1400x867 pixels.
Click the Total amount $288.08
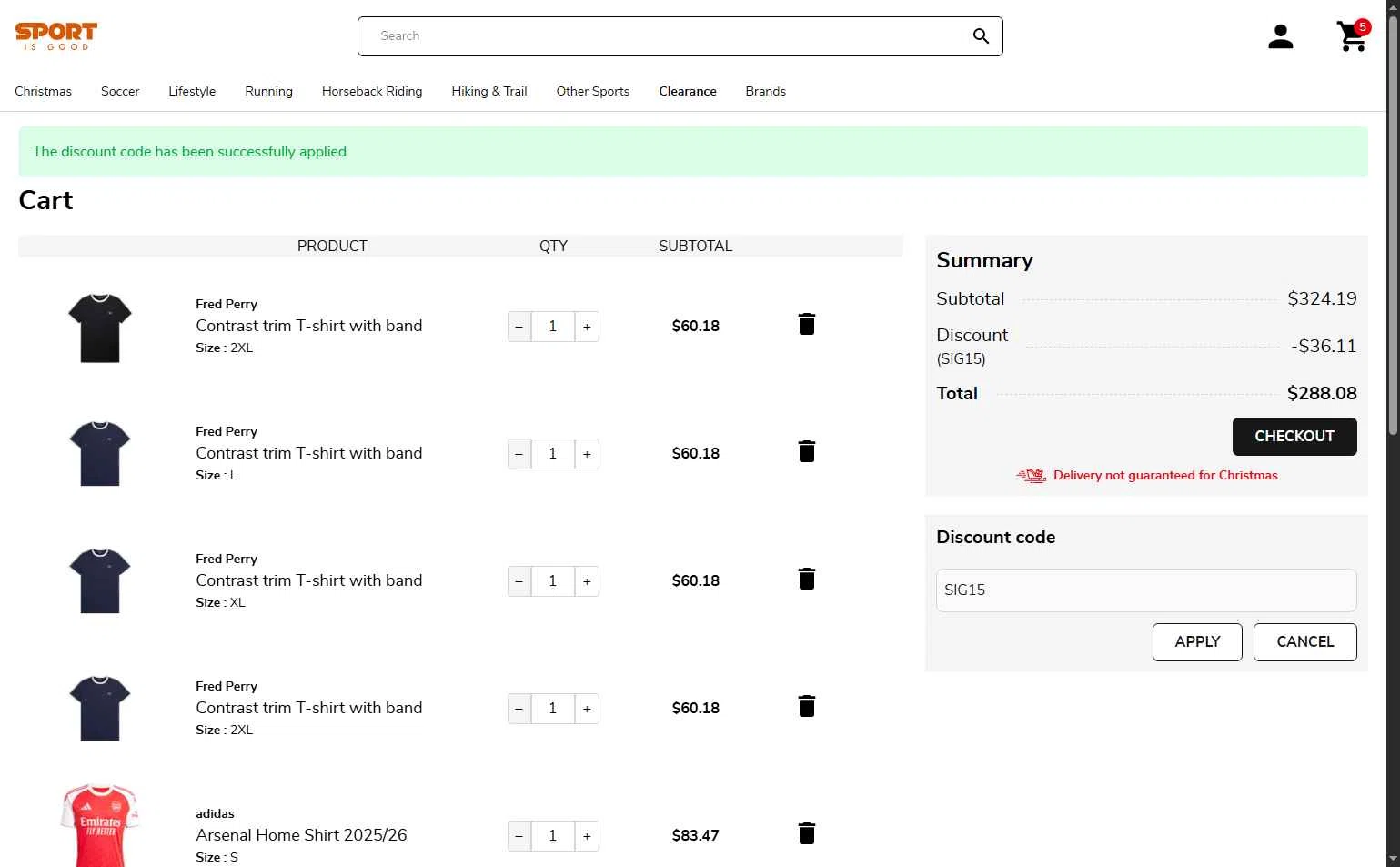(1322, 393)
